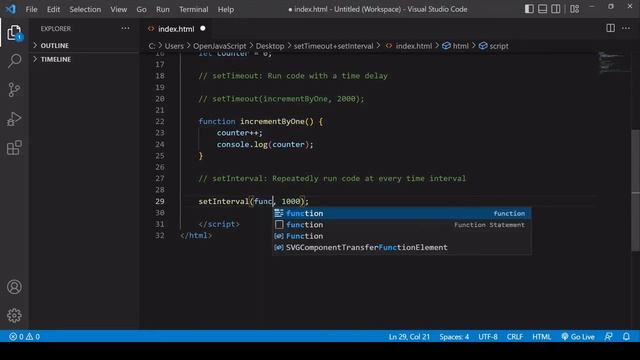Toggle primary side bar layout icon

click(x=529, y=9)
